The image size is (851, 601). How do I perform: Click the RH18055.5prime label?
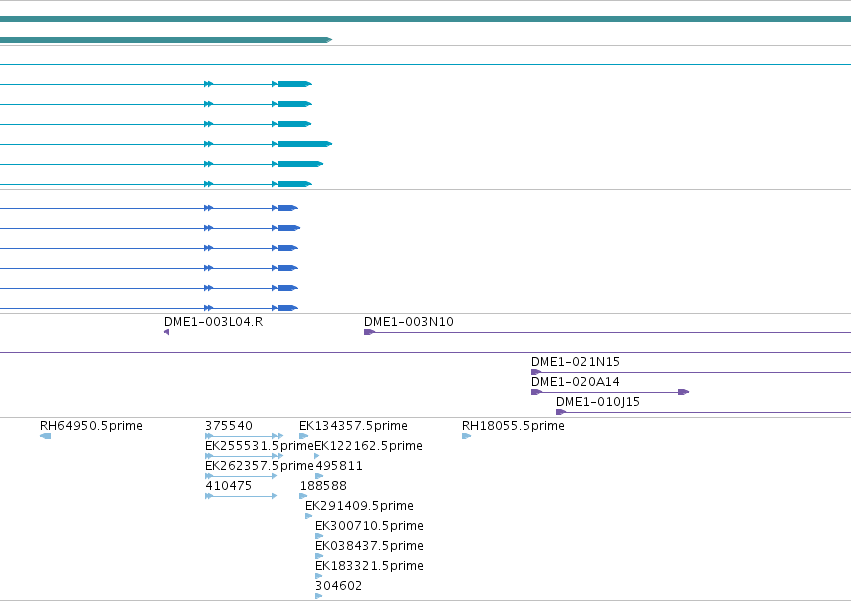(513, 426)
